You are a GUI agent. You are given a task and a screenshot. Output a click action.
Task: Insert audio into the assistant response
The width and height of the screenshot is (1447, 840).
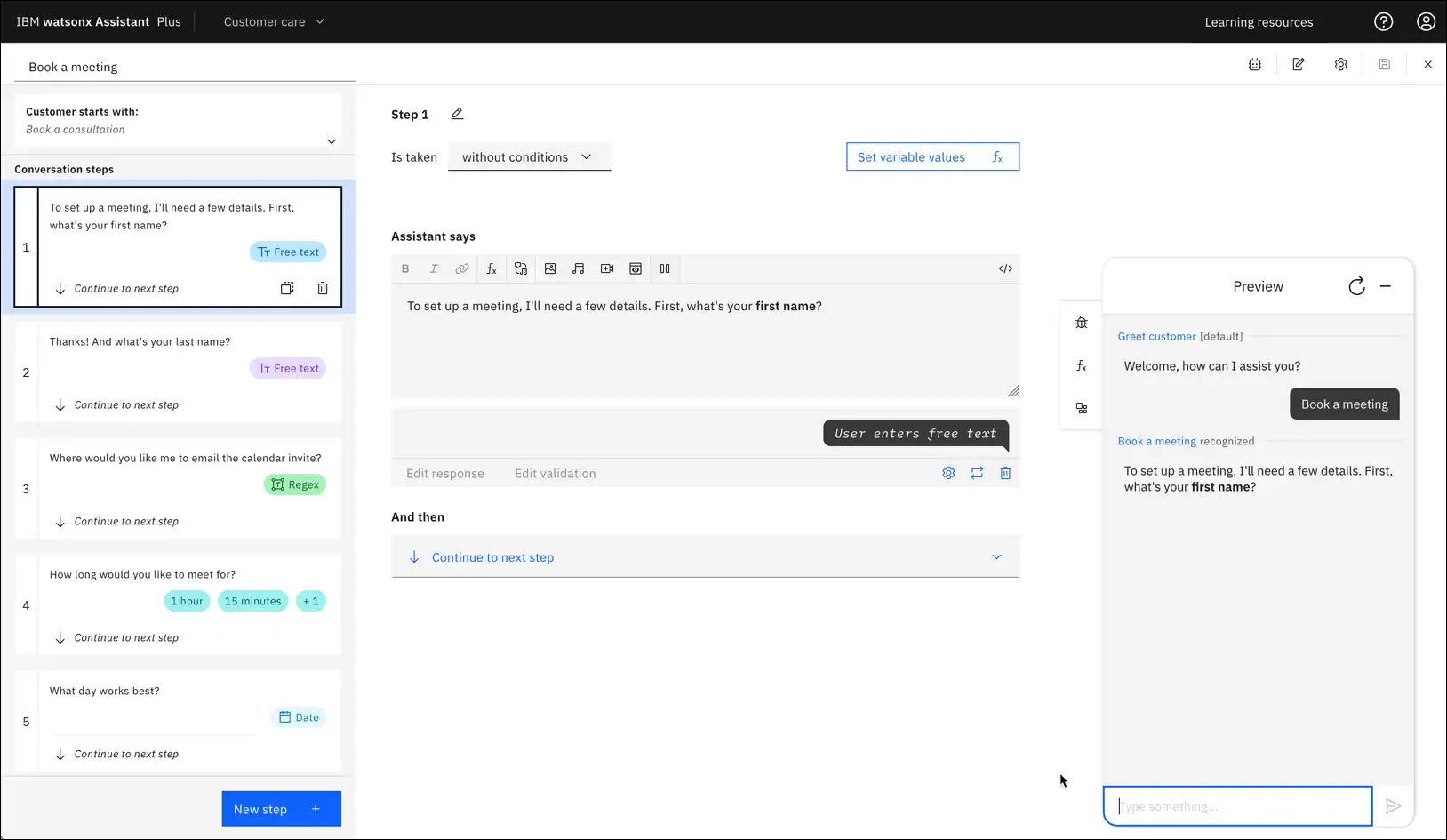click(579, 268)
